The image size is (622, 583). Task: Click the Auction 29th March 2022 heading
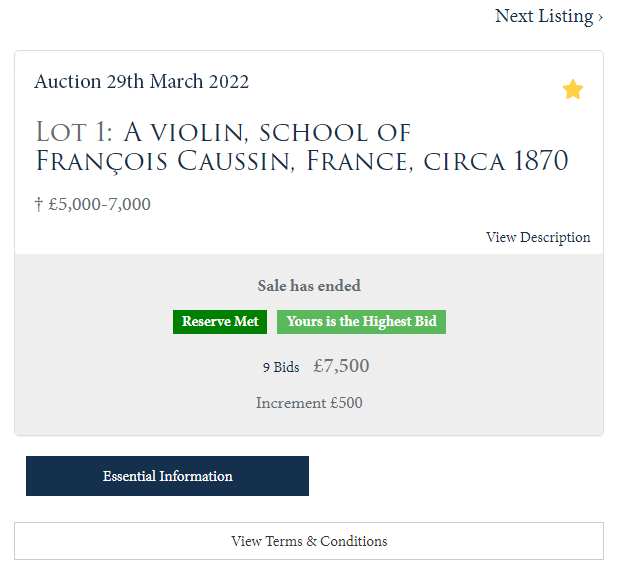click(x=141, y=82)
